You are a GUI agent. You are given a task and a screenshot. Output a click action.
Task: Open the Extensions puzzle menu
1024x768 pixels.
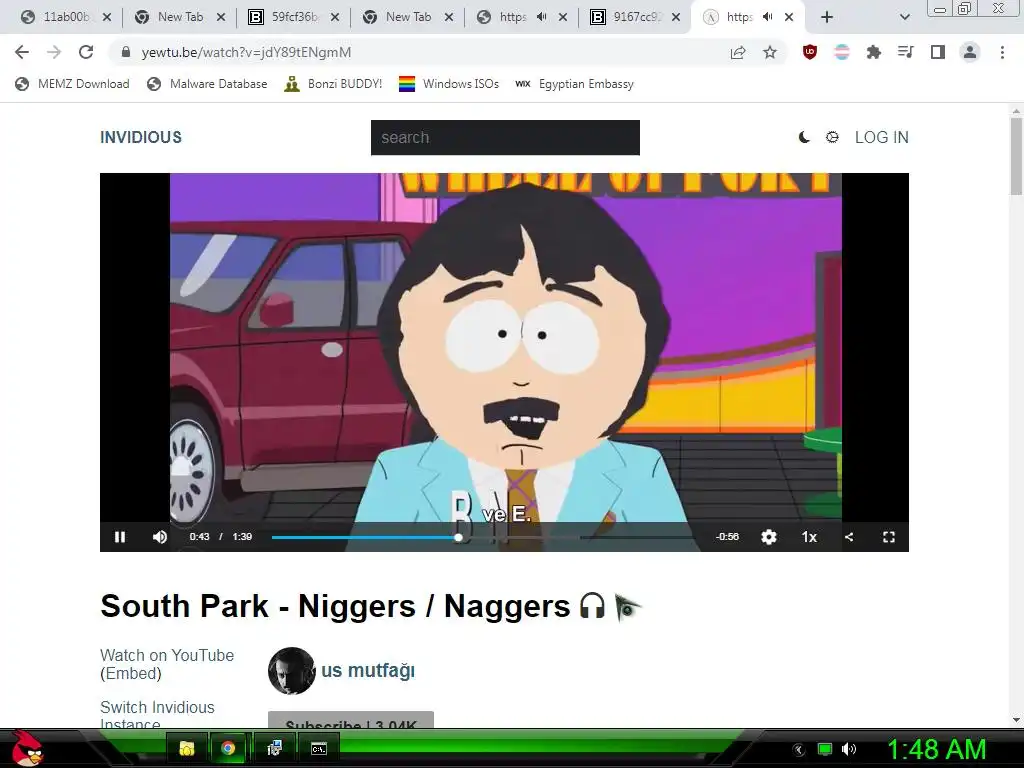coord(874,52)
